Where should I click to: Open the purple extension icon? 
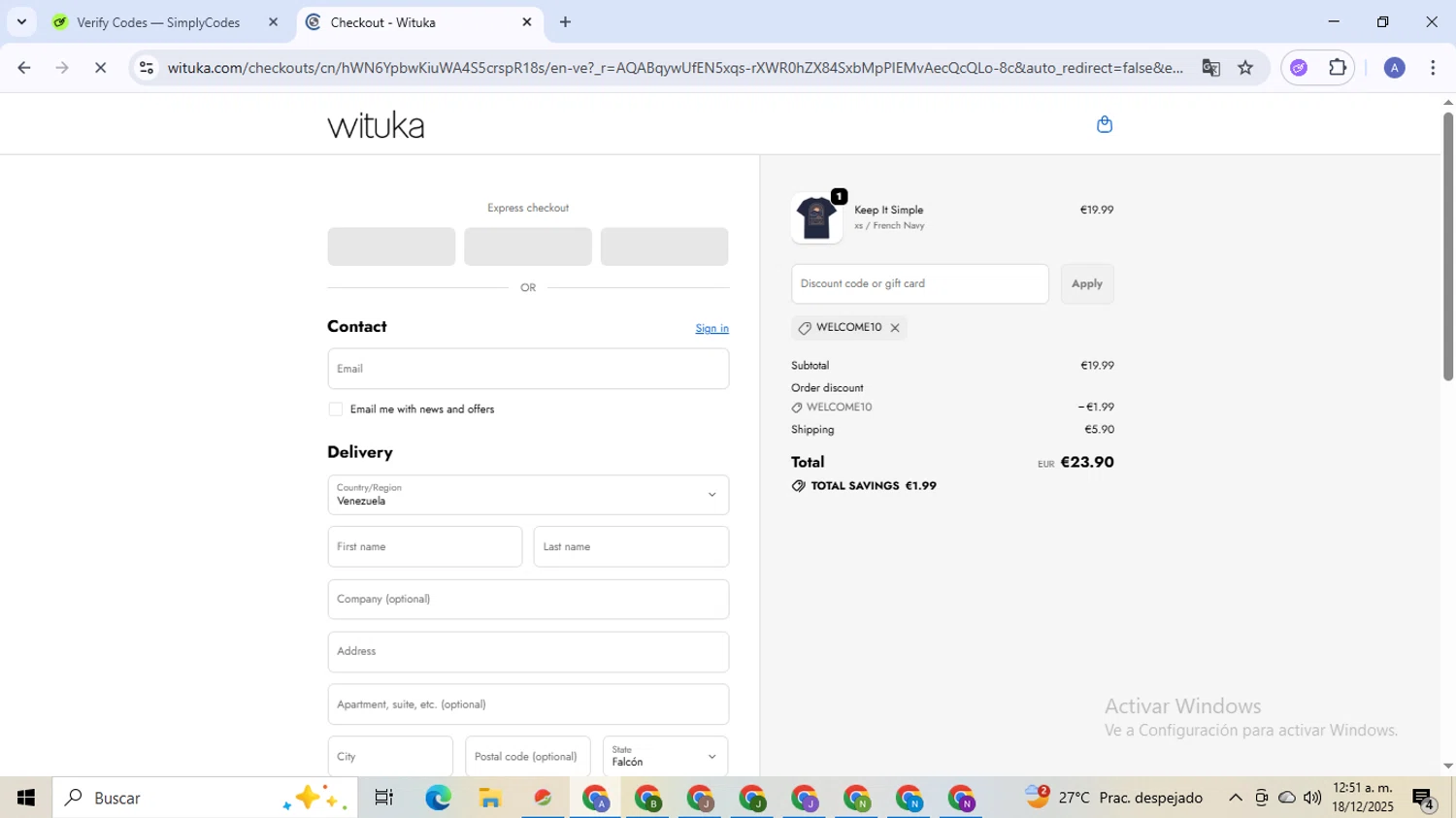click(x=1299, y=68)
